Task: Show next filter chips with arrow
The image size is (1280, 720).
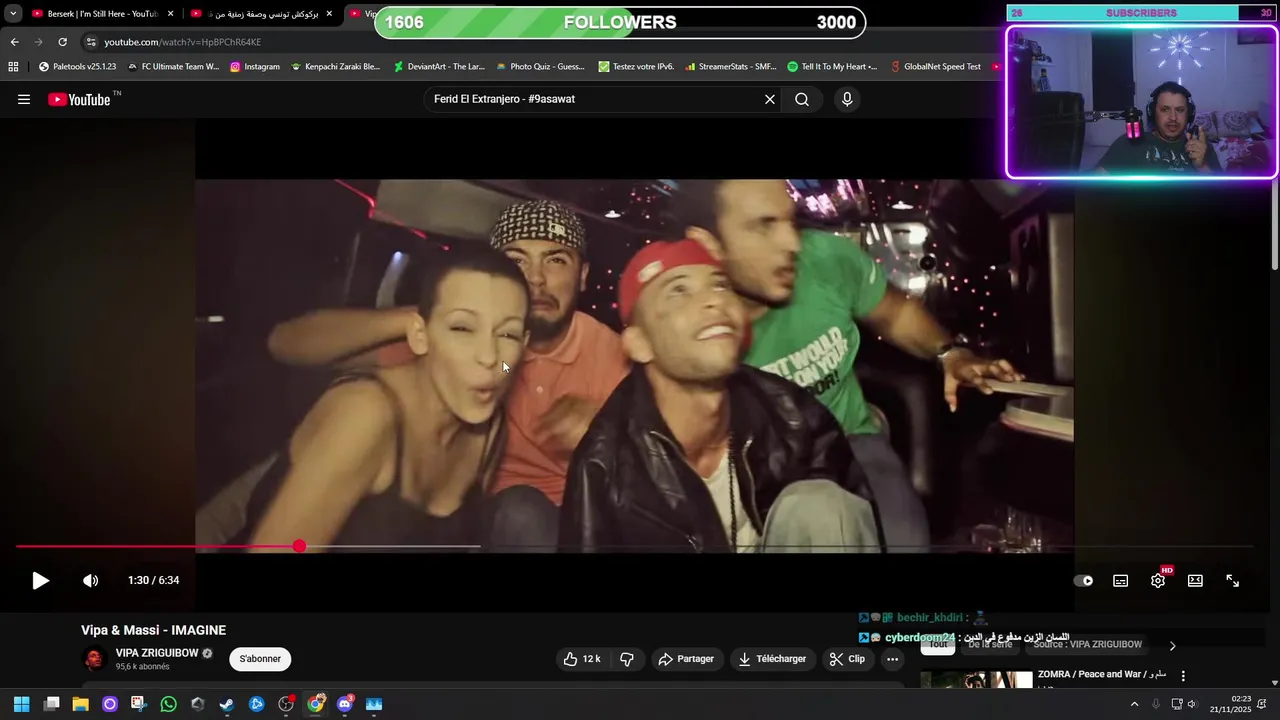Action: 1172,646
